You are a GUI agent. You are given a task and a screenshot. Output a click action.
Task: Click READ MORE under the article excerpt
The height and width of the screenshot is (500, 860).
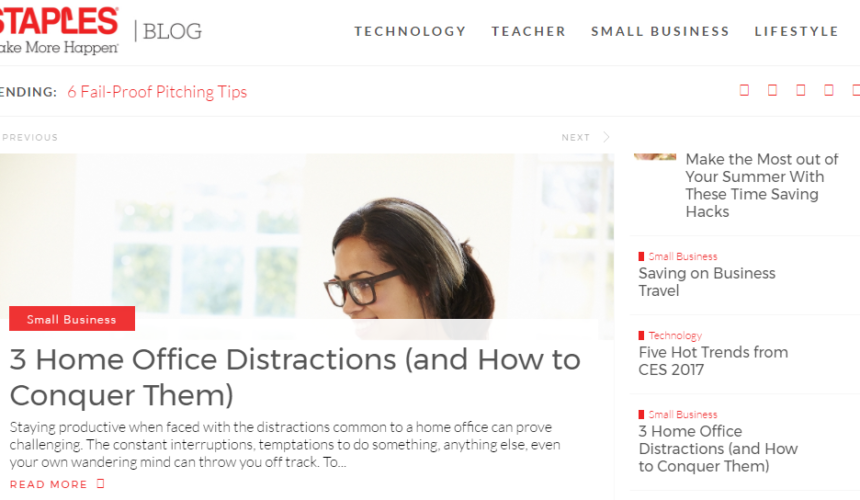[x=48, y=485]
